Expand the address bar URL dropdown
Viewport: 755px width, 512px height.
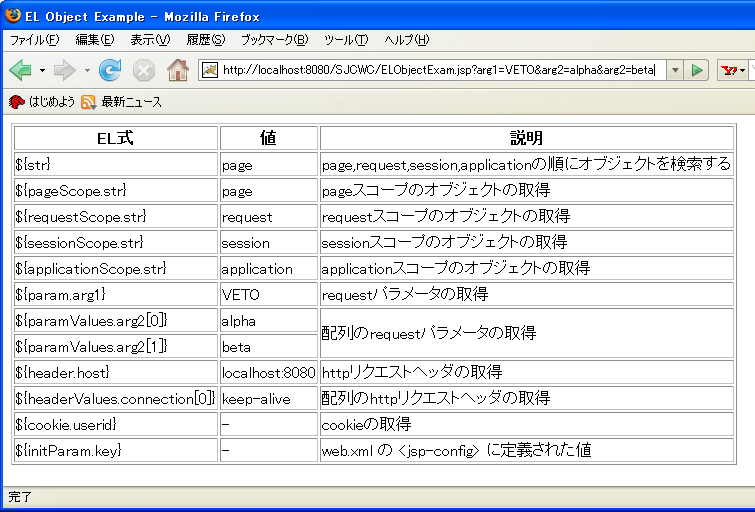coord(674,70)
